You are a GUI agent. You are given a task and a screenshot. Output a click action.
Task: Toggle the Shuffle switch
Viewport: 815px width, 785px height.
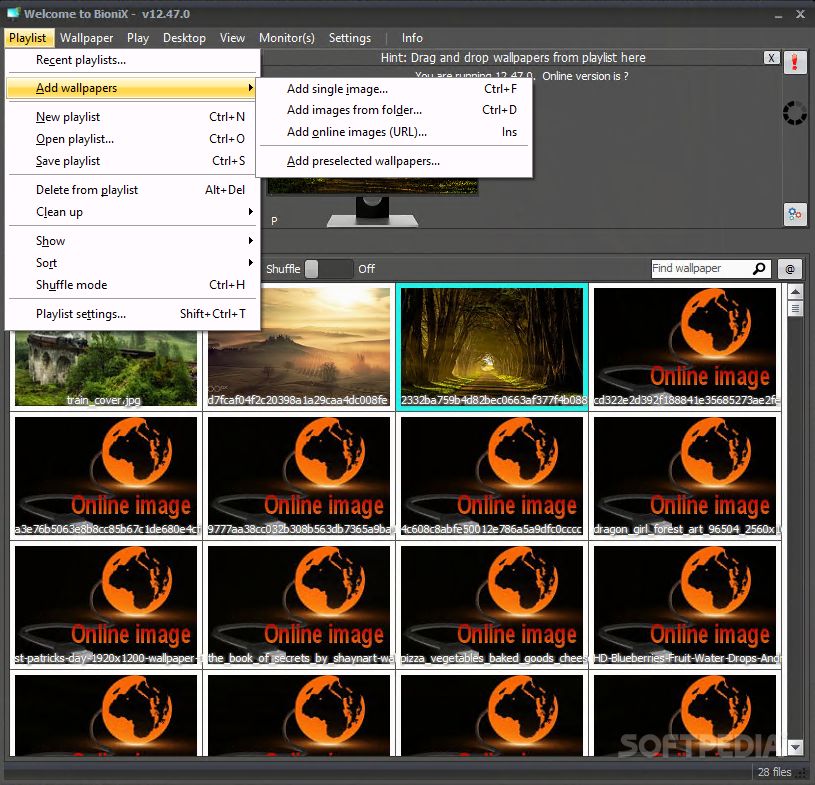click(x=328, y=269)
